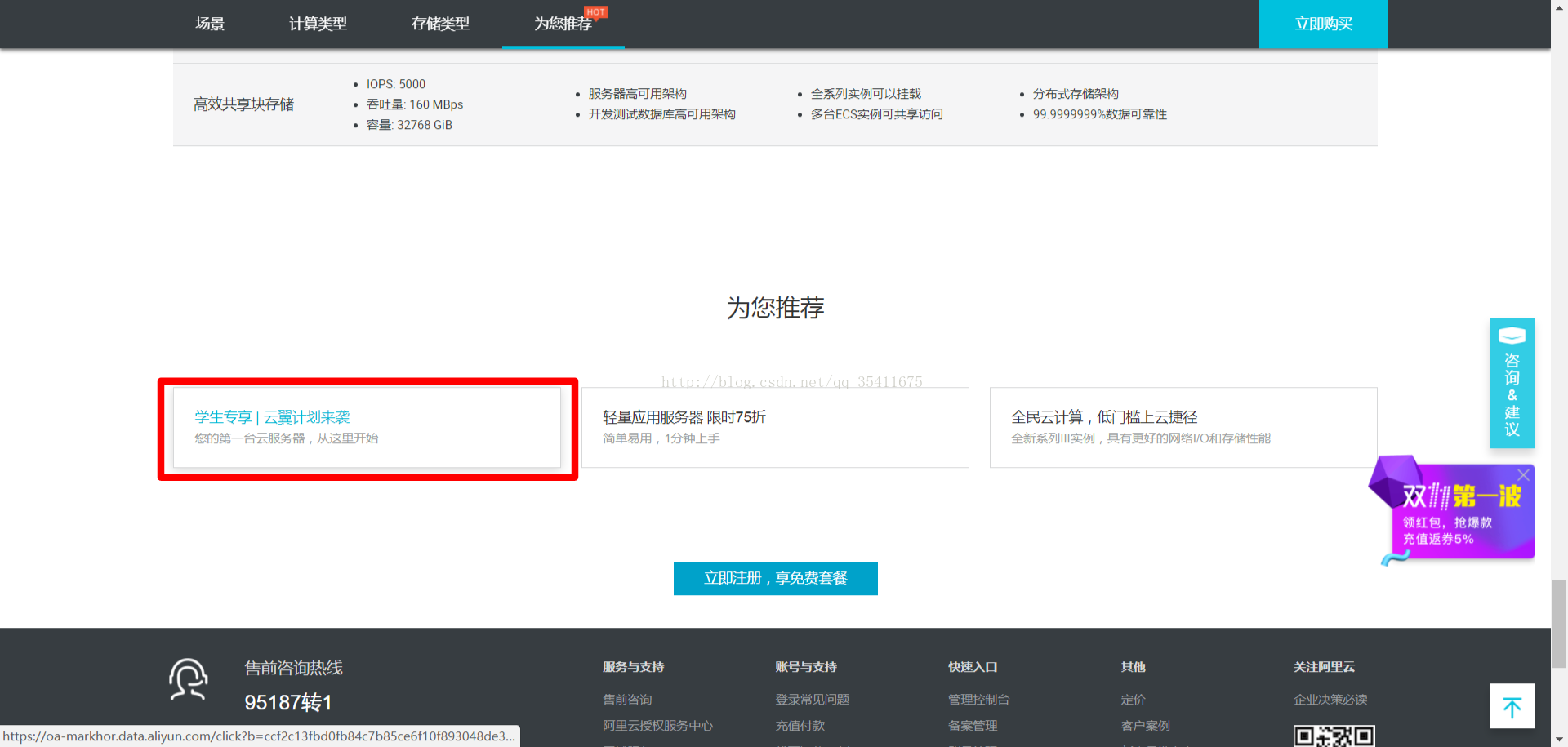Open the 充值付款 footer link

click(x=800, y=726)
